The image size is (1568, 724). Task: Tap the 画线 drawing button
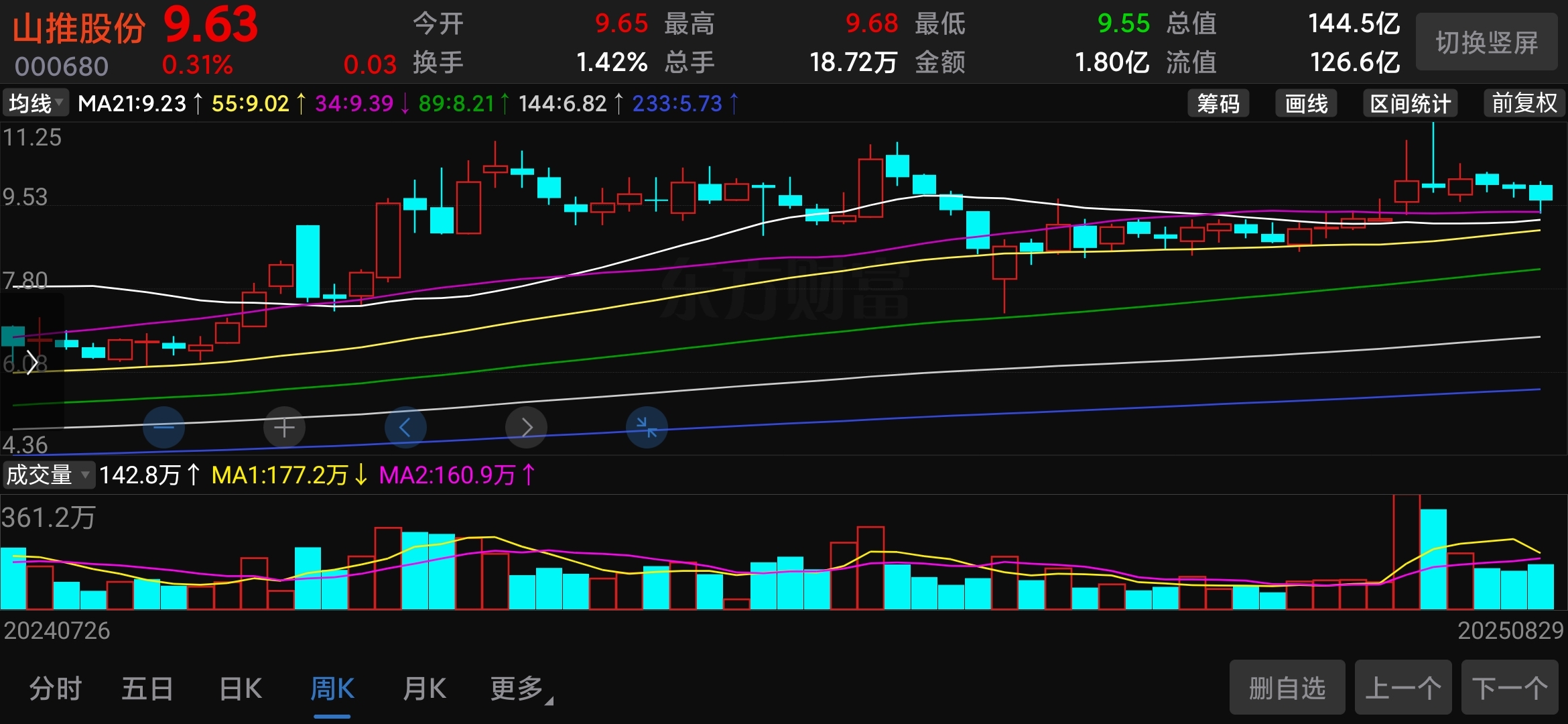click(1306, 103)
